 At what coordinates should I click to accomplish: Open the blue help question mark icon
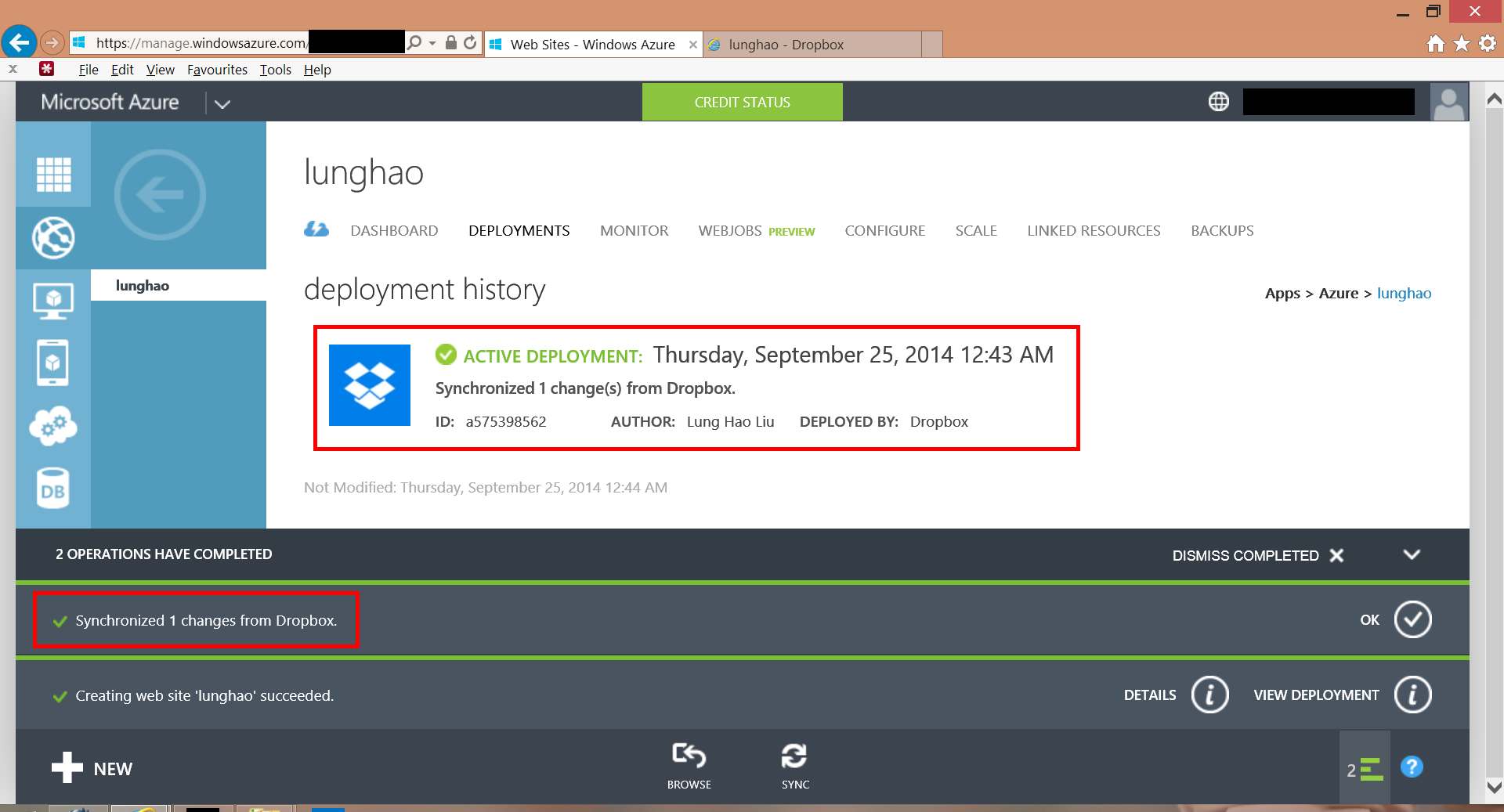pyautogui.click(x=1412, y=767)
